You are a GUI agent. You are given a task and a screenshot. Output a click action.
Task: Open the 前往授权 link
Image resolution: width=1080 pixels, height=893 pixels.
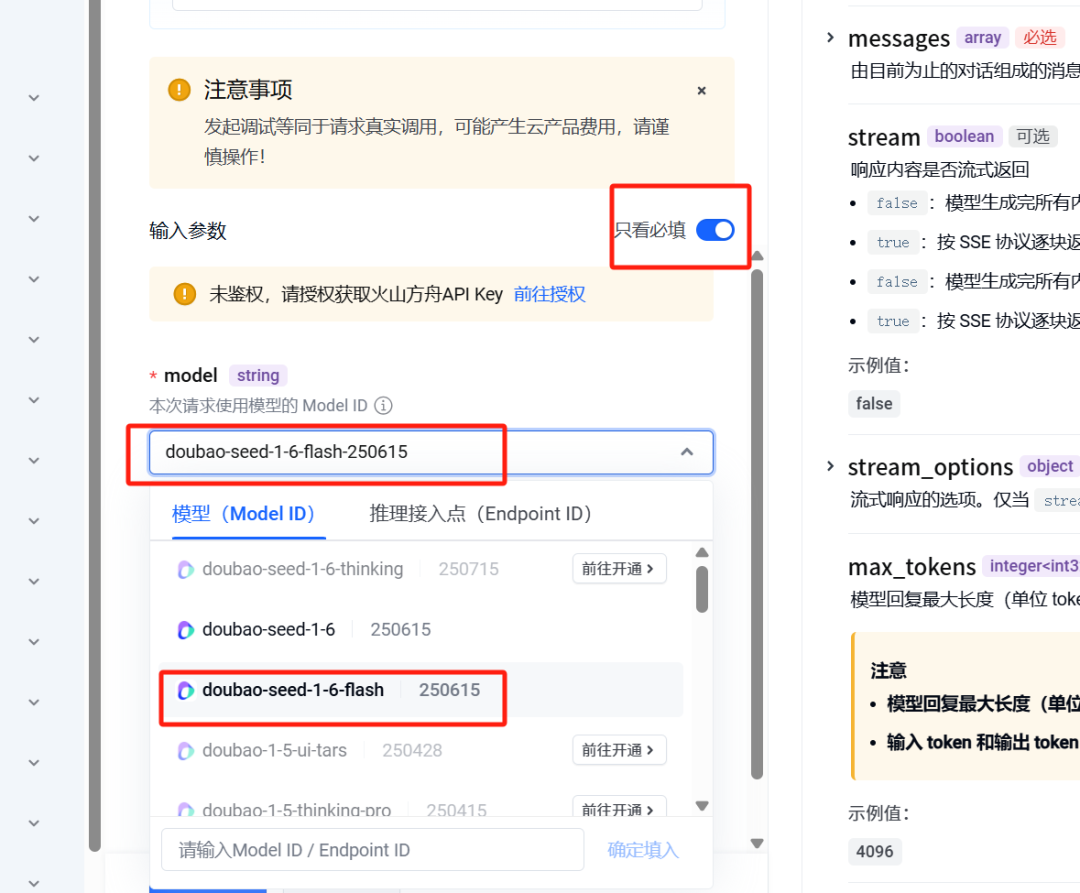pyautogui.click(x=549, y=294)
